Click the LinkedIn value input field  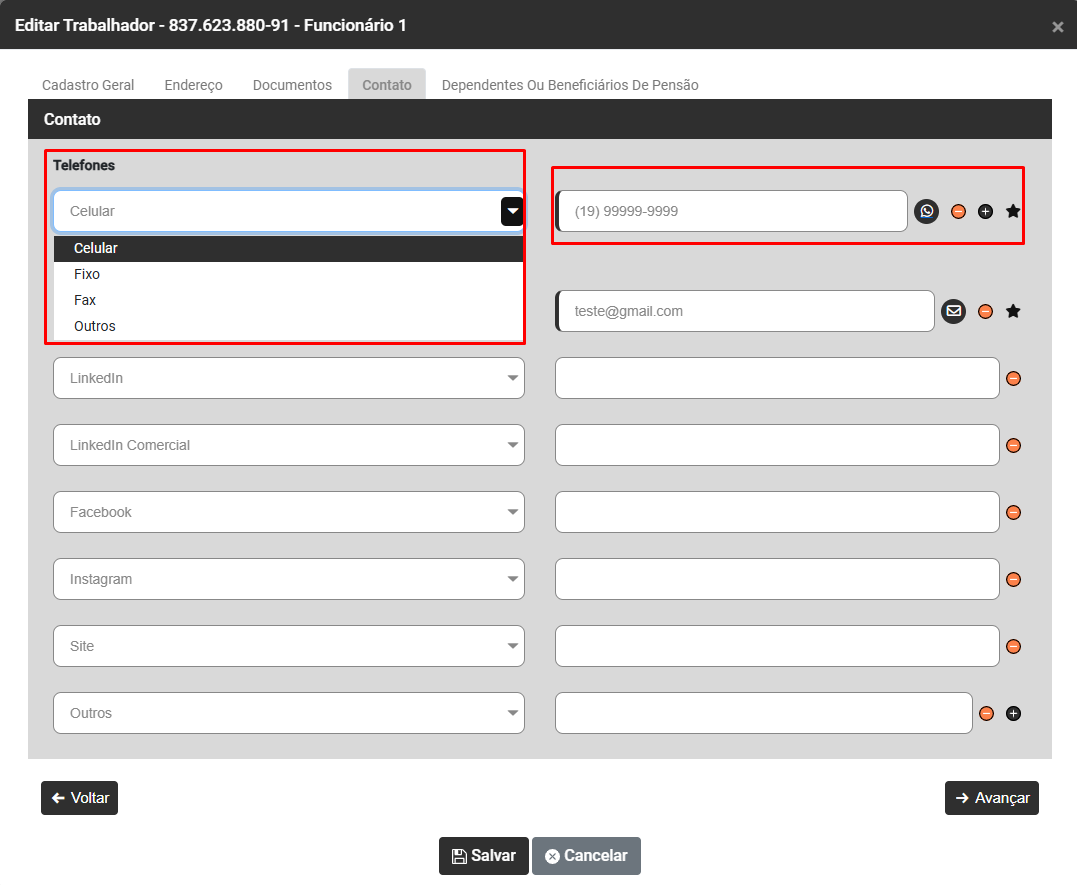(777, 378)
